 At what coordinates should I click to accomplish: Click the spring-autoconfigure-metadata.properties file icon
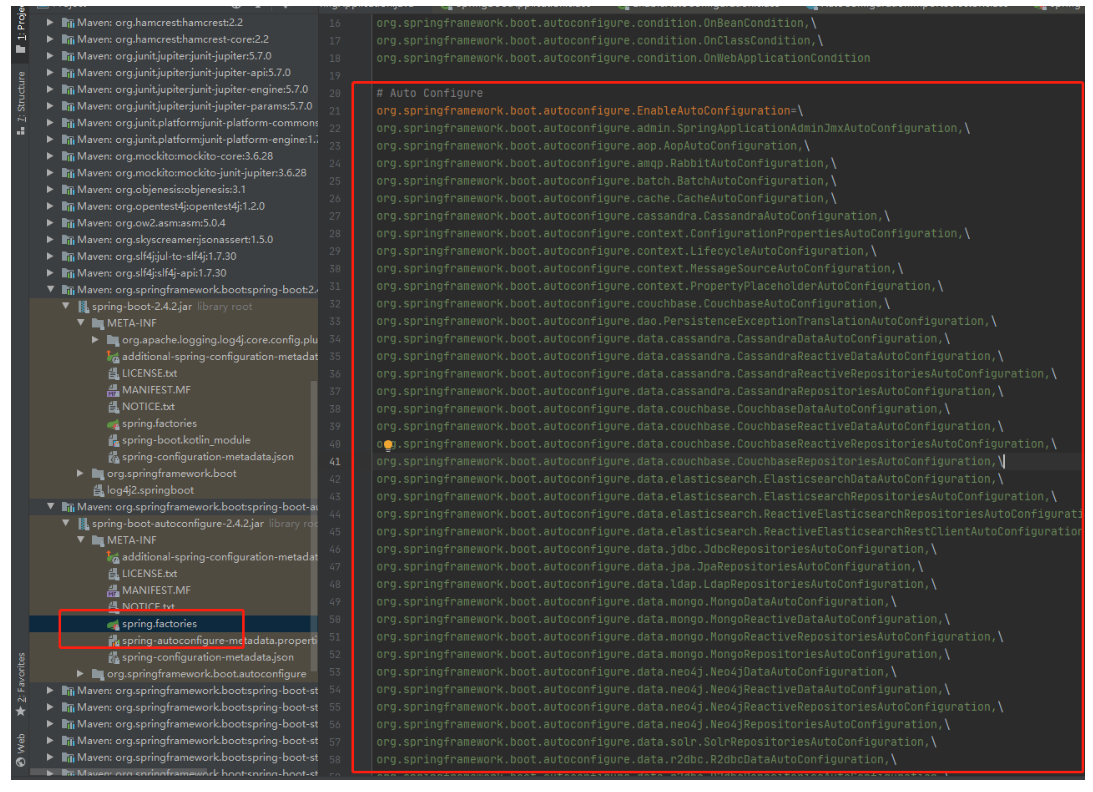click(113, 641)
